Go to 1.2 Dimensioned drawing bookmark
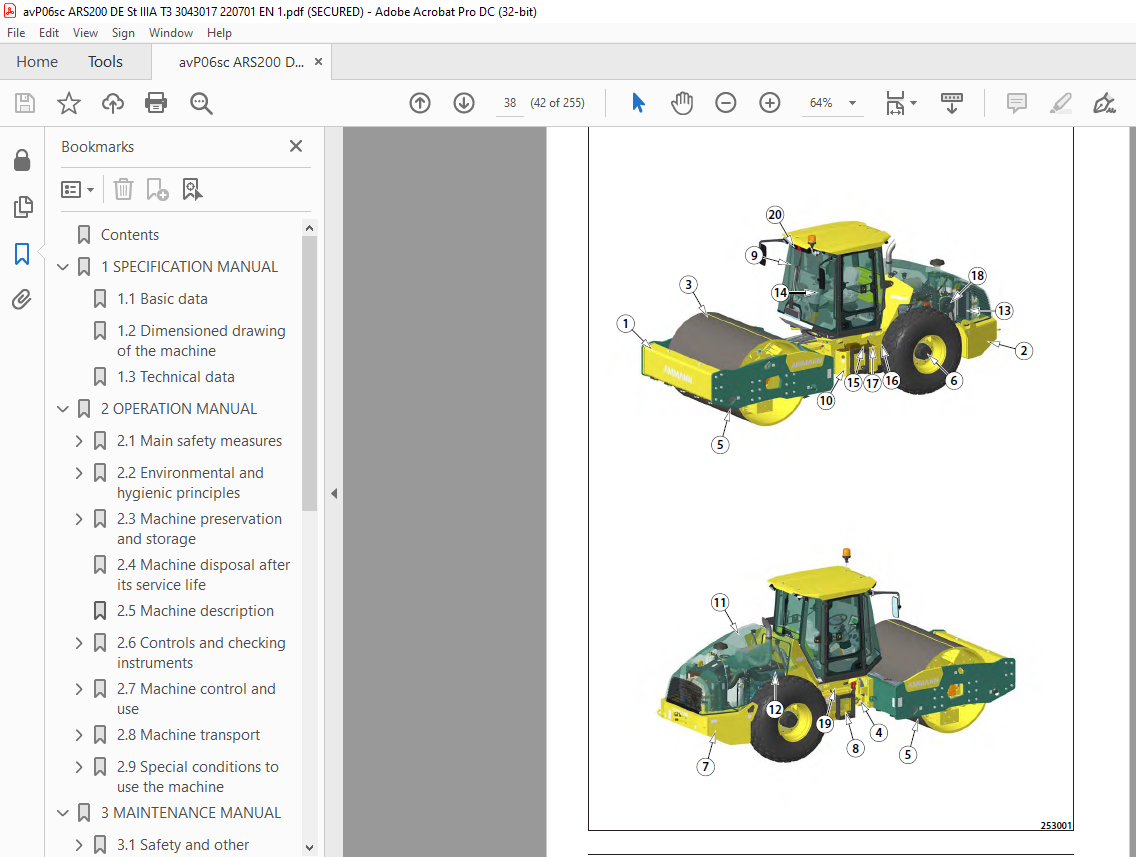This screenshot has width=1136, height=857. (x=201, y=340)
